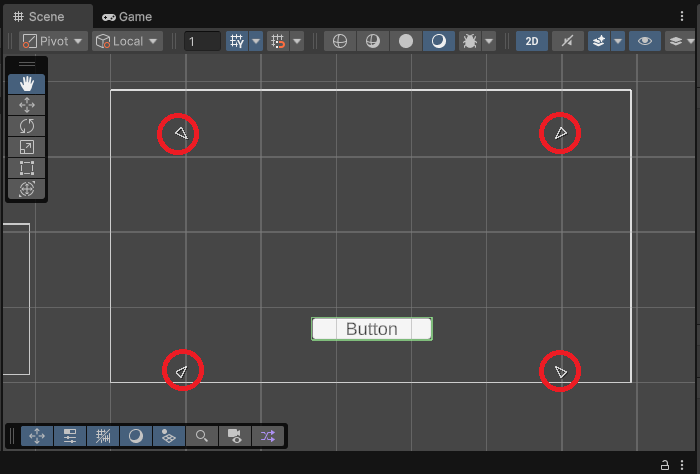Toggle the Grid and Snap overlay icon in bottom bar

103,436
